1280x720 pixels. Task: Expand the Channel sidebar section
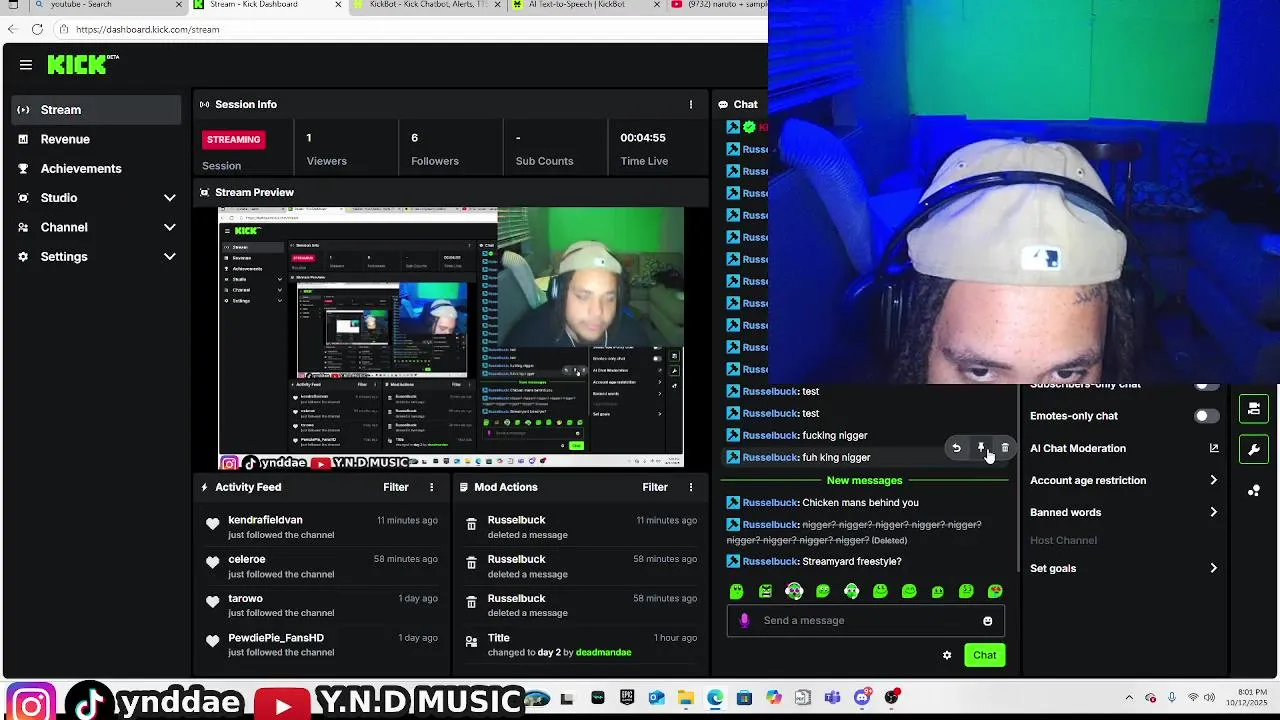click(169, 227)
